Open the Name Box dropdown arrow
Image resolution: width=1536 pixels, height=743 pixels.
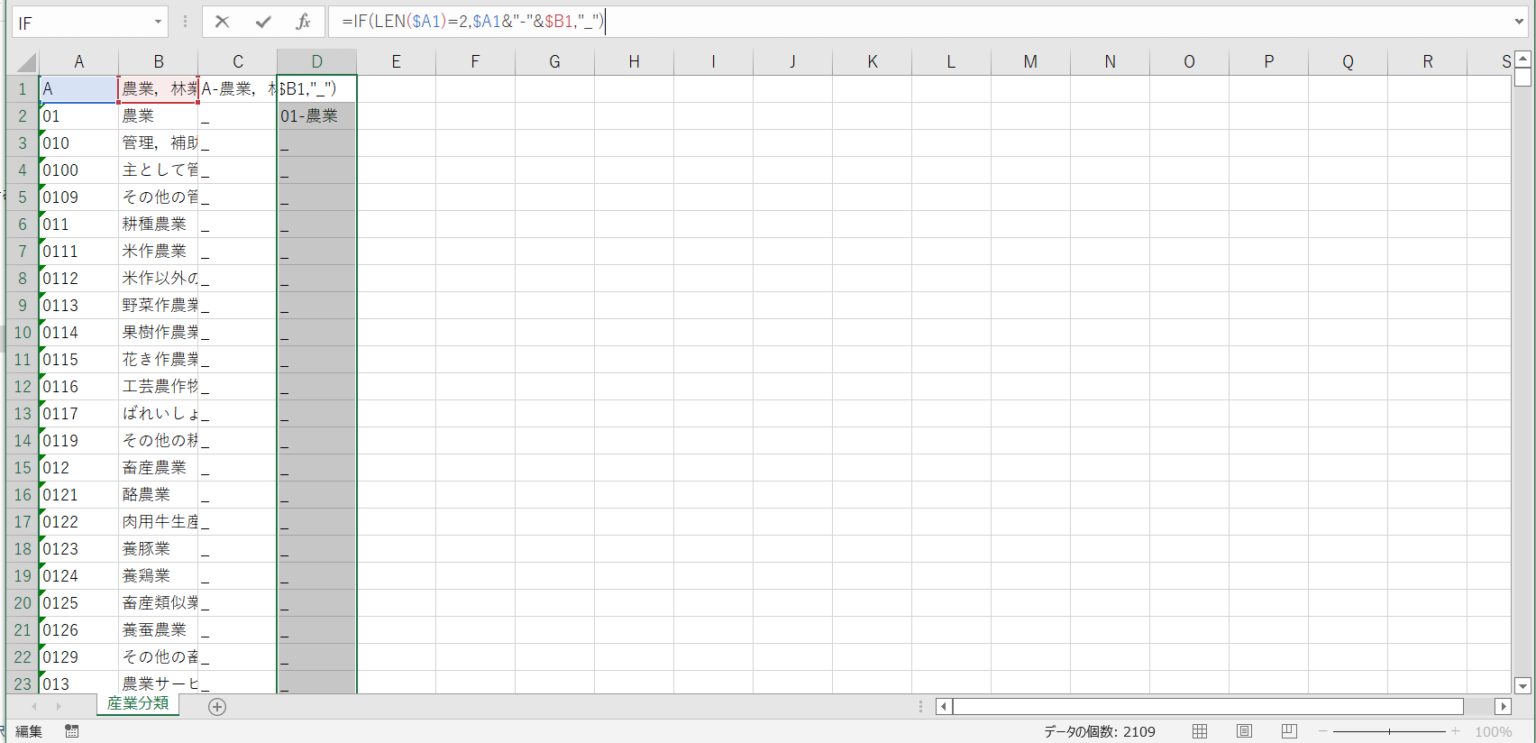coord(159,22)
